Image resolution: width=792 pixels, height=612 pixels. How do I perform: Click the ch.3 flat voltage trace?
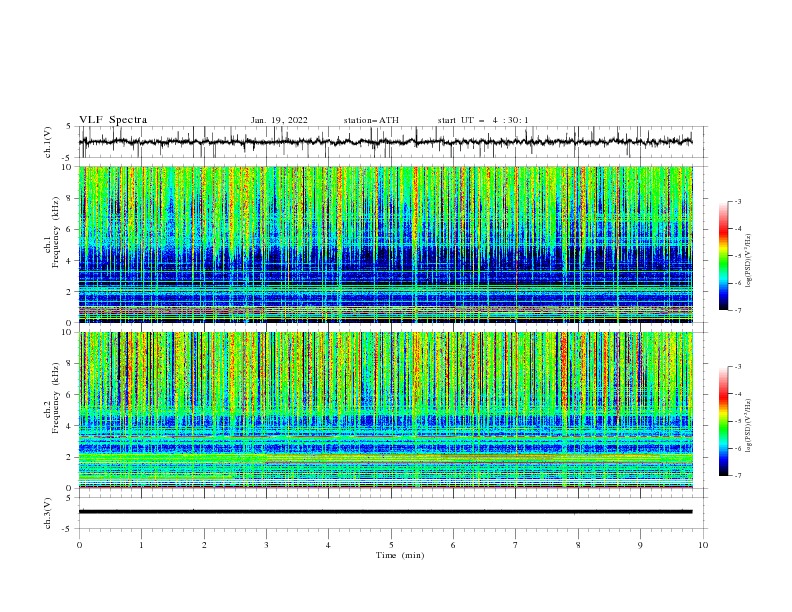[385, 512]
